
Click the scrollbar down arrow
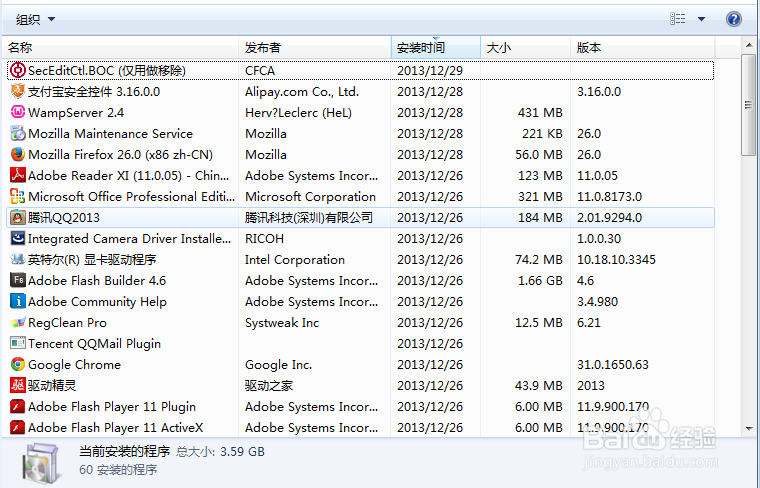tap(749, 429)
